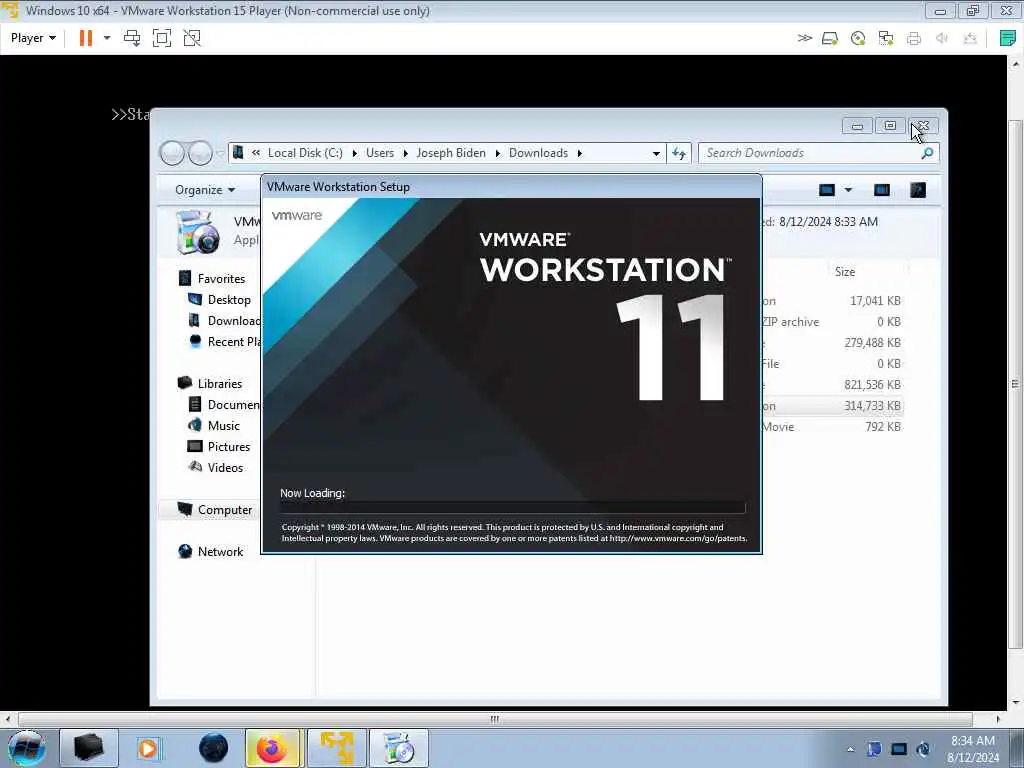This screenshot has height=768, width=1024.
Task: Open Explorer help with the question mark icon
Action: [x=918, y=190]
